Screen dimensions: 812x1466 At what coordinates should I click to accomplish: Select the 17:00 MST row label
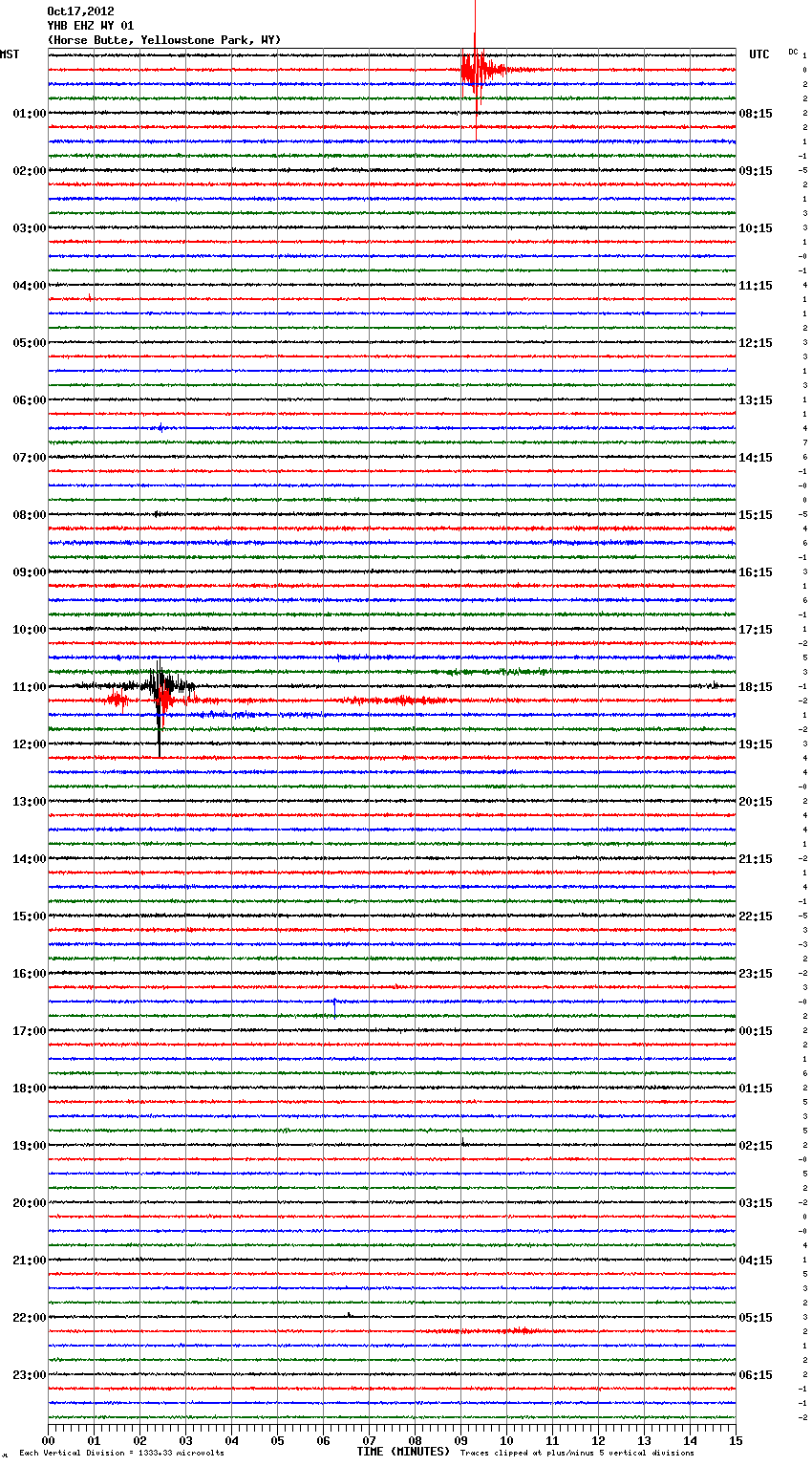30,1031
